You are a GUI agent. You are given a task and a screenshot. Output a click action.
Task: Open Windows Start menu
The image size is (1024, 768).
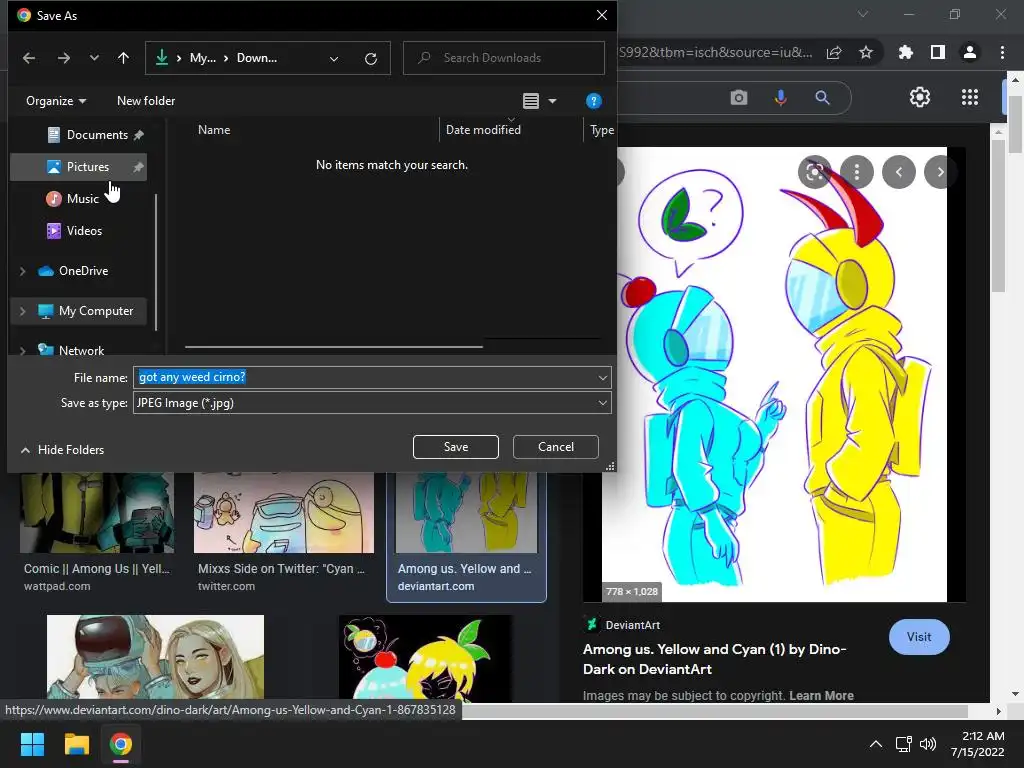[x=32, y=744]
